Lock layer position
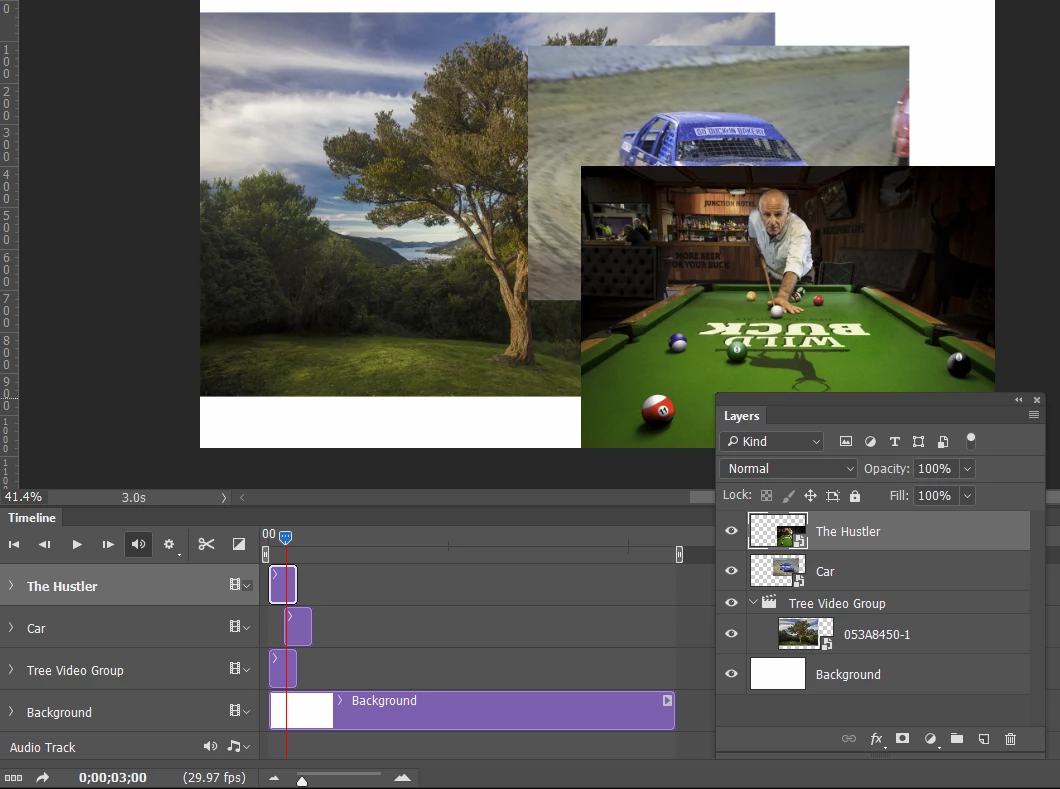Image resolution: width=1060 pixels, height=789 pixels. (x=810, y=496)
